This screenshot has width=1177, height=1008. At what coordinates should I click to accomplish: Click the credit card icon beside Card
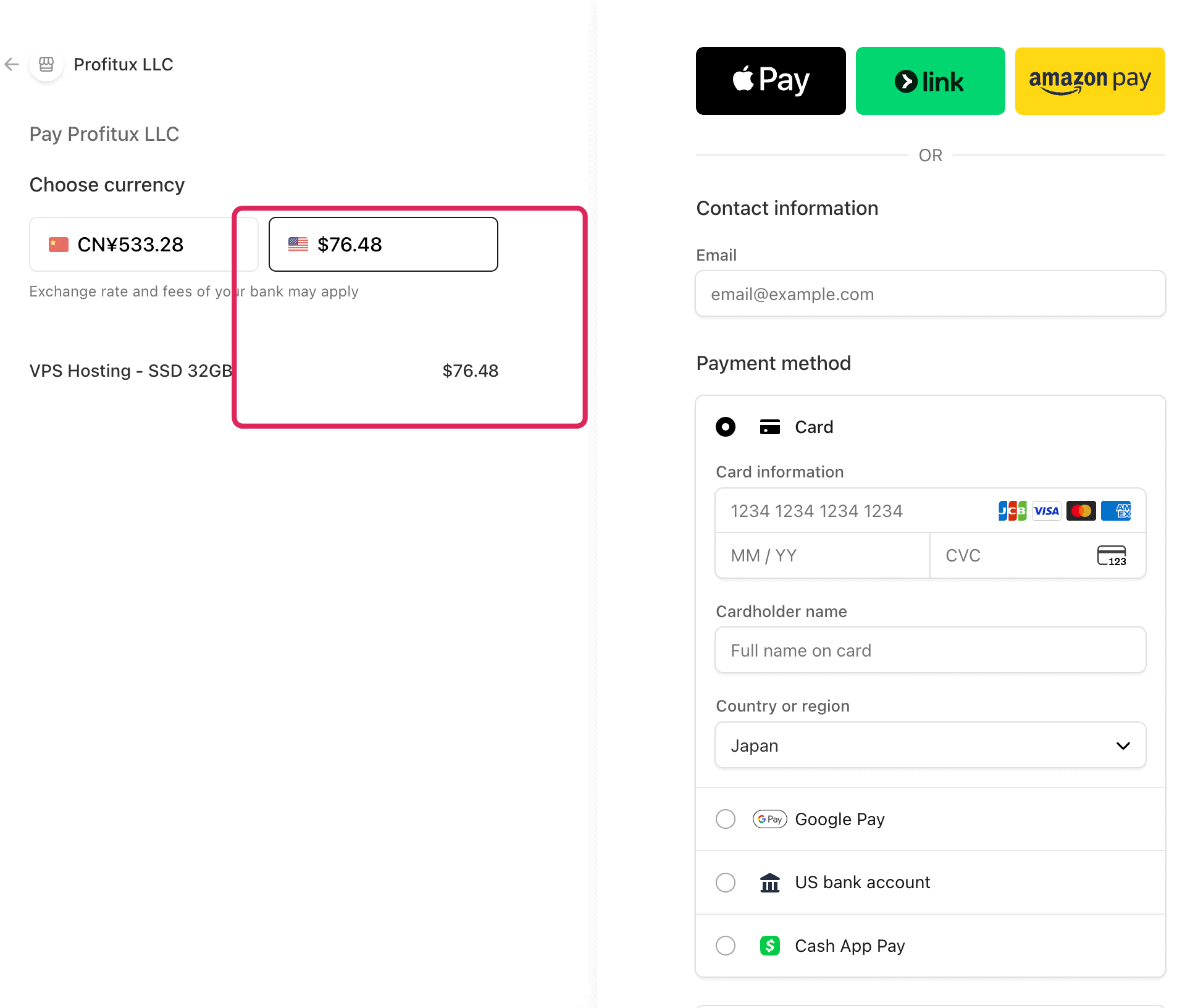770,427
